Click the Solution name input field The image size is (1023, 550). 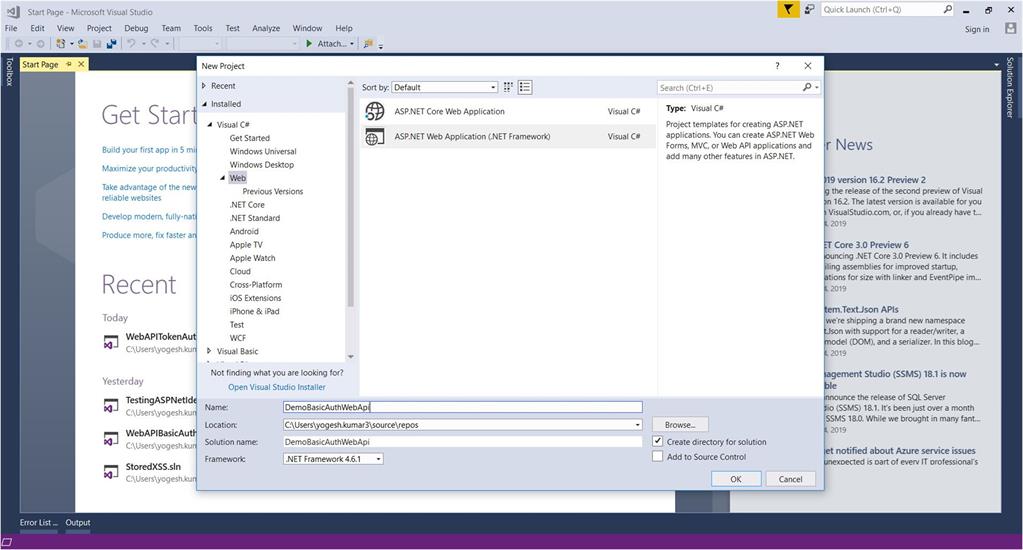(x=463, y=442)
